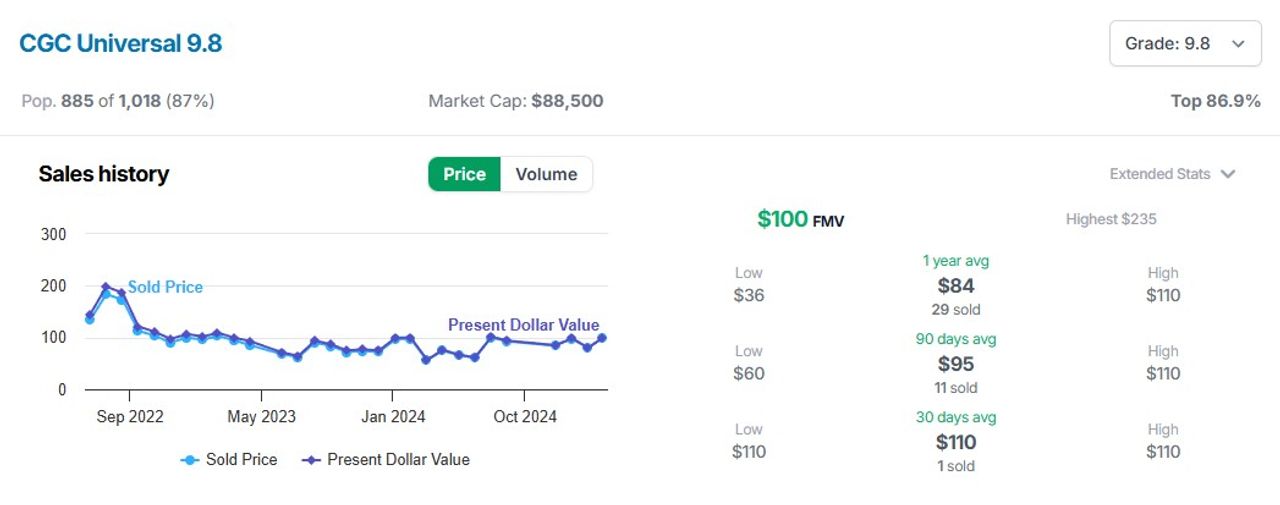
Task: Click the Present Dollar Value legend marker
Action: [310, 460]
